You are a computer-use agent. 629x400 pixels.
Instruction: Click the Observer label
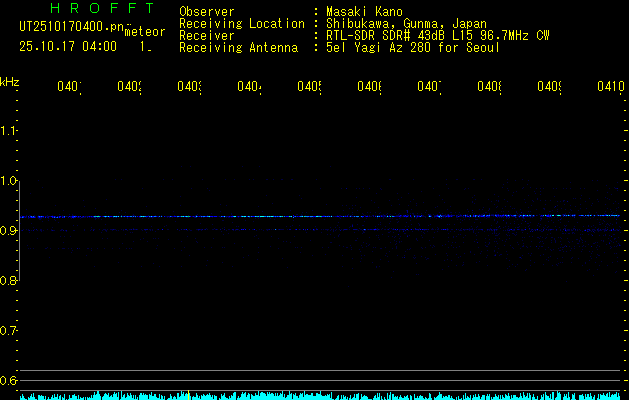tap(207, 12)
